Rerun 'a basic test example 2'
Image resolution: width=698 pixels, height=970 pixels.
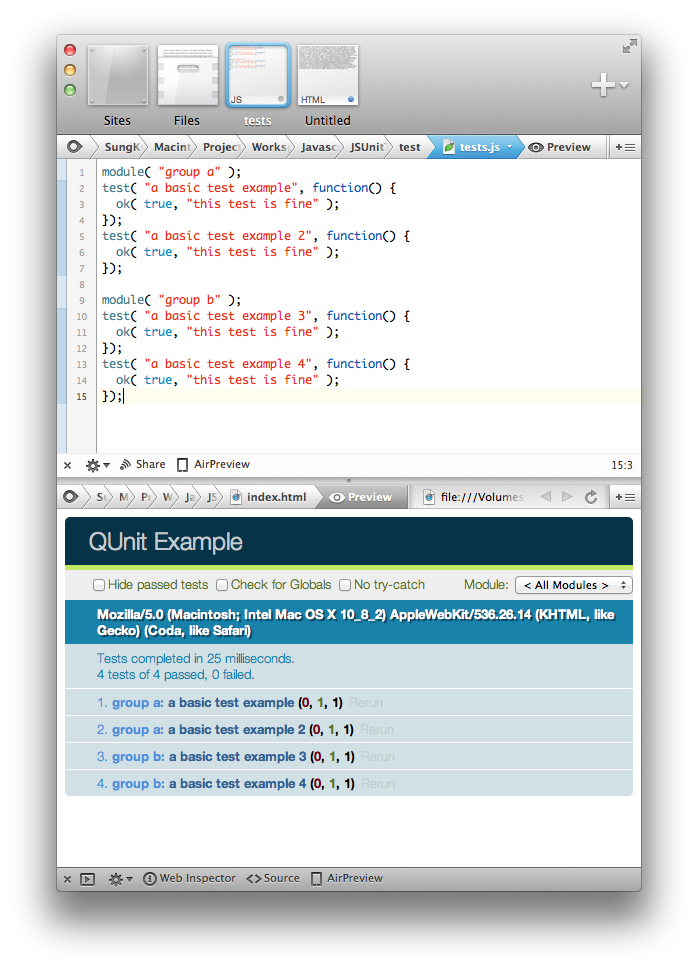(x=377, y=729)
